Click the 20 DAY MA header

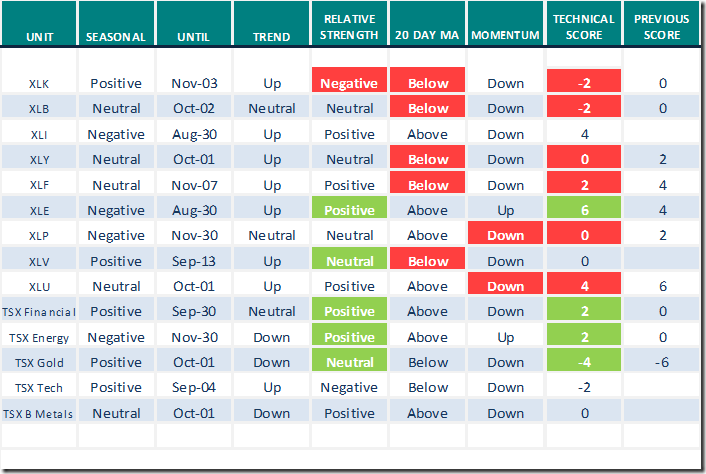point(428,36)
